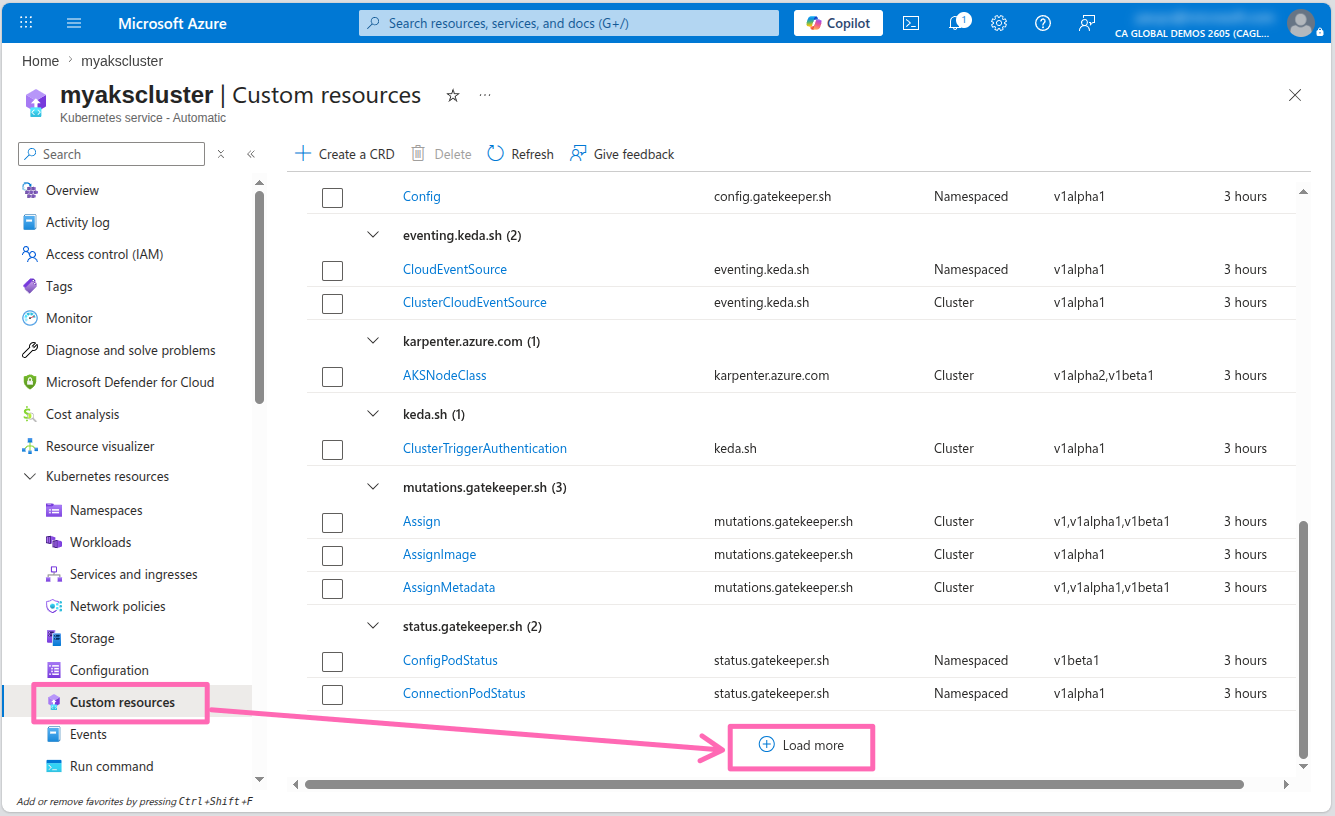Click the Workloads icon
Image resolution: width=1335 pixels, height=816 pixels.
(x=54, y=542)
